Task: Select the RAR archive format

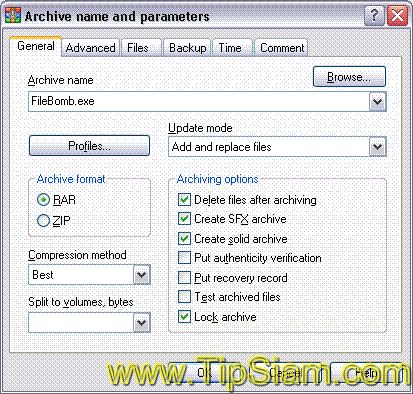Action: pyautogui.click(x=57, y=200)
